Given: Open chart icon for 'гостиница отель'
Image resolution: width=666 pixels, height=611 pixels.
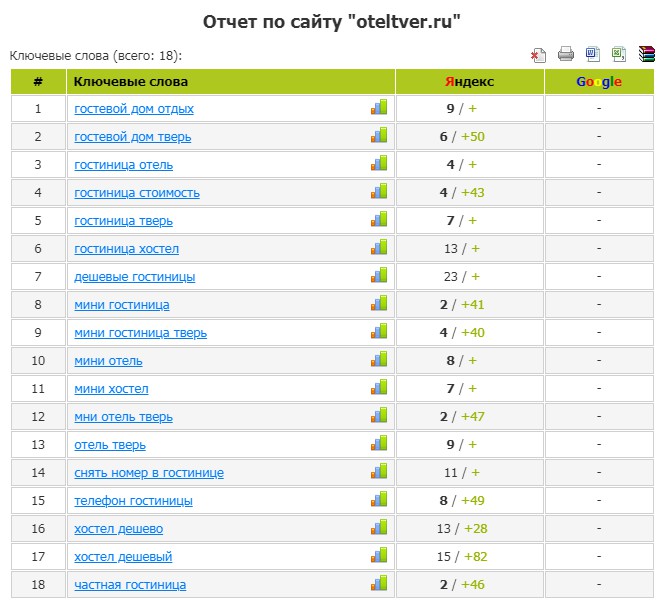Looking at the screenshot, I should tap(379, 163).
